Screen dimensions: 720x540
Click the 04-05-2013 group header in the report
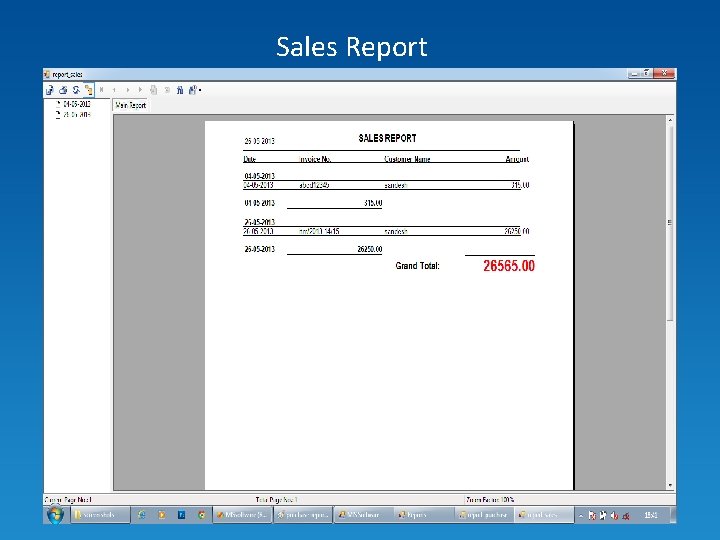point(259,176)
